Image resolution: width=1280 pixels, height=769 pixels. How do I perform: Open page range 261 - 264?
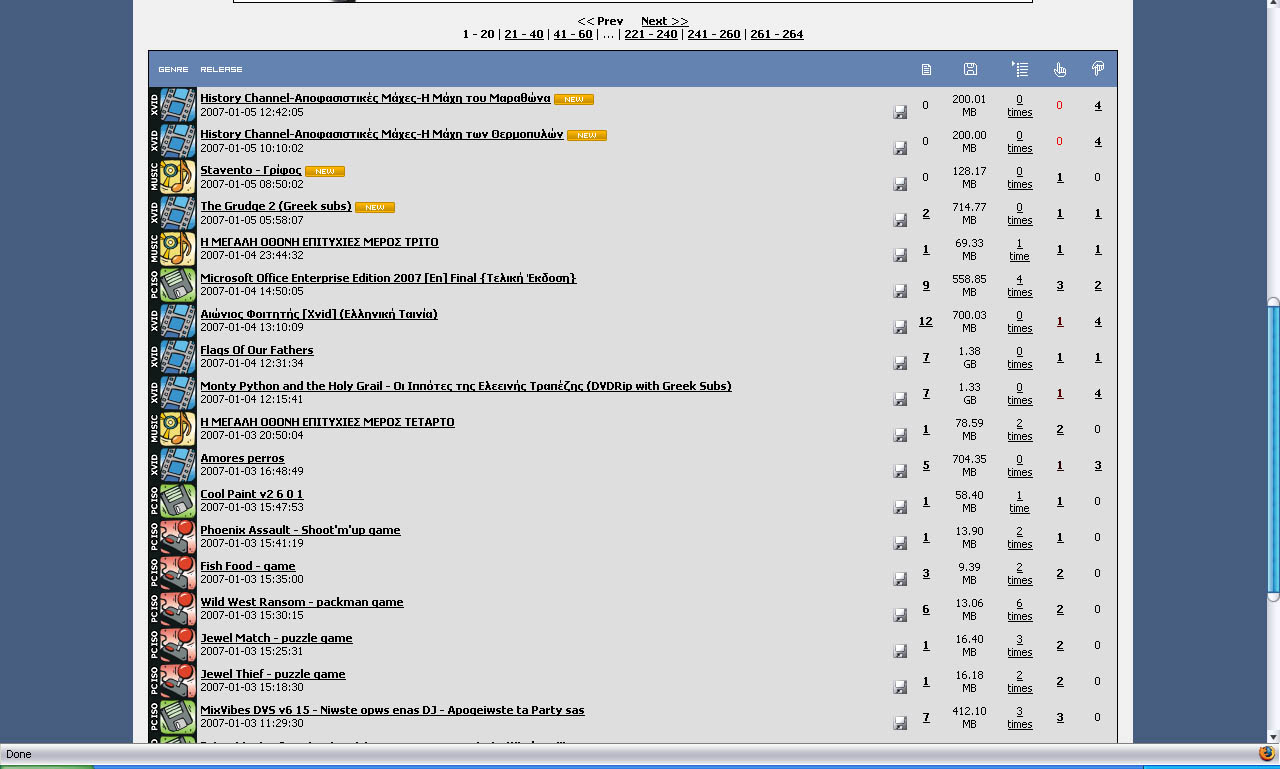coord(777,34)
